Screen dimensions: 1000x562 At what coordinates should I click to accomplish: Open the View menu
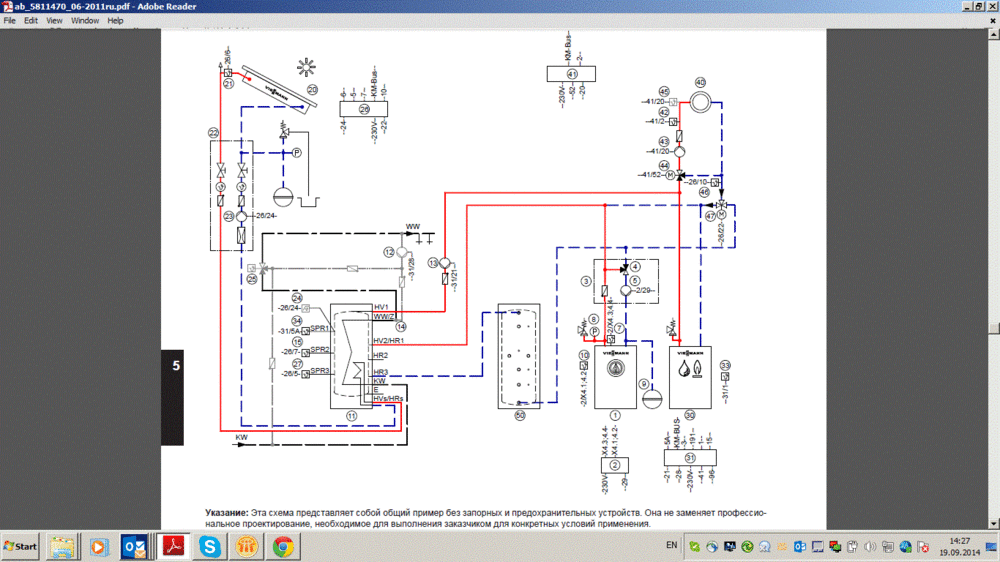tap(54, 20)
